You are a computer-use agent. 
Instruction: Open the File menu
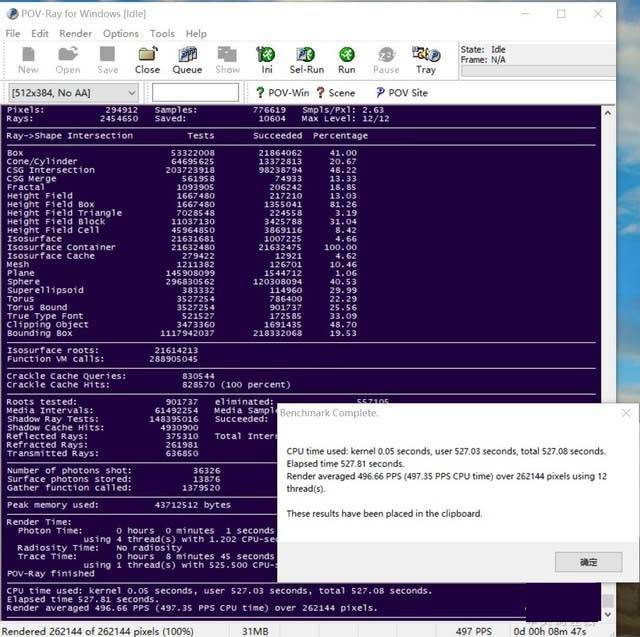point(13,33)
